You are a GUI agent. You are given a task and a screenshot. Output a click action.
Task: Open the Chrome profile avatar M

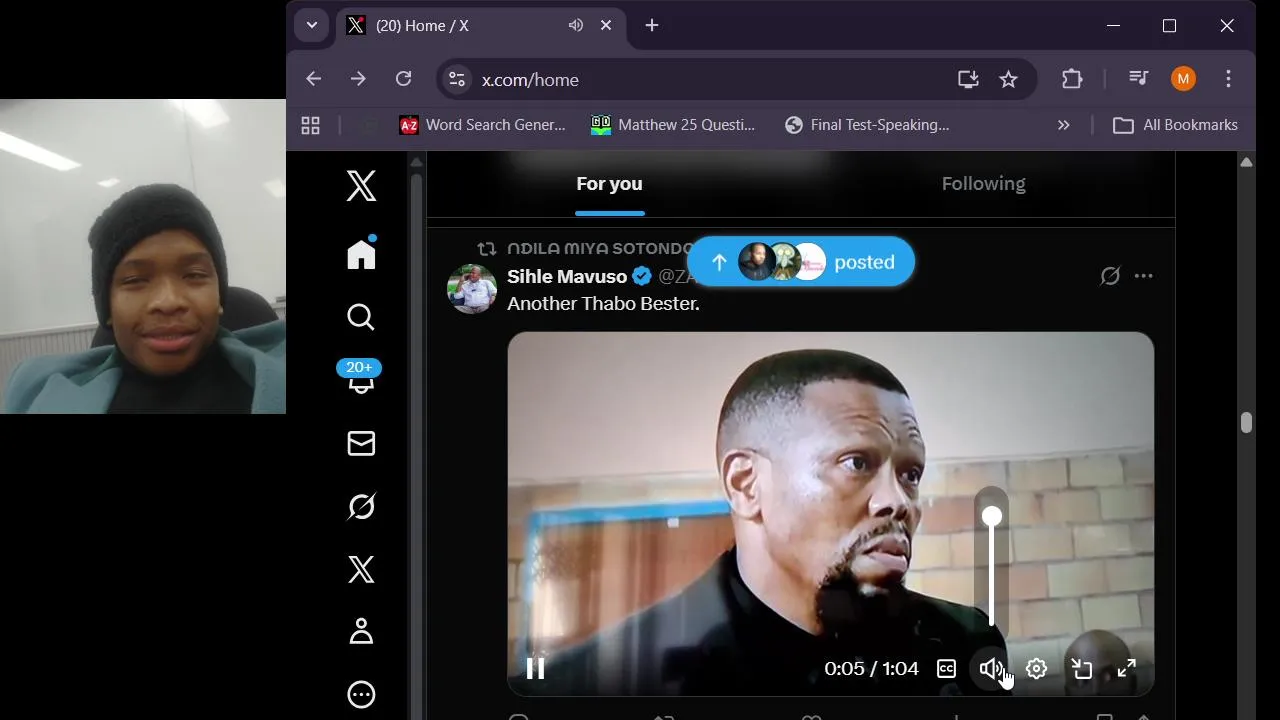pos(1183,79)
